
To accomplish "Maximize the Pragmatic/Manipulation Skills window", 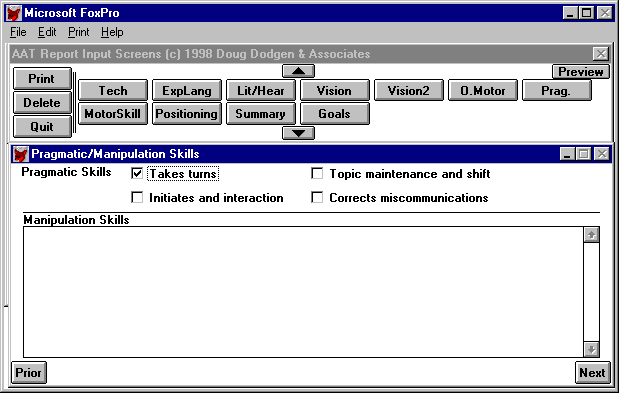I will click(584, 154).
